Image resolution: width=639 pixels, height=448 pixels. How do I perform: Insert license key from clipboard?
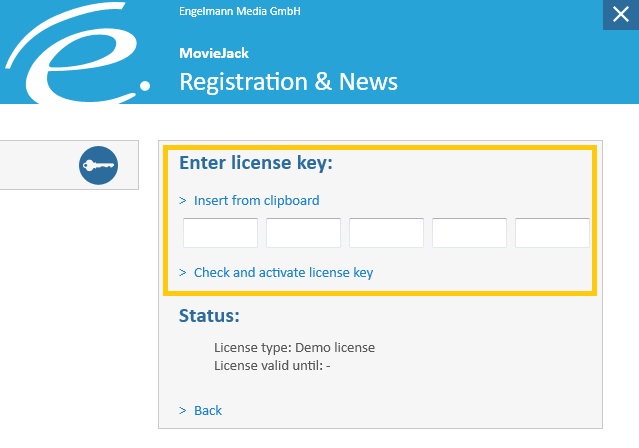[257, 201]
